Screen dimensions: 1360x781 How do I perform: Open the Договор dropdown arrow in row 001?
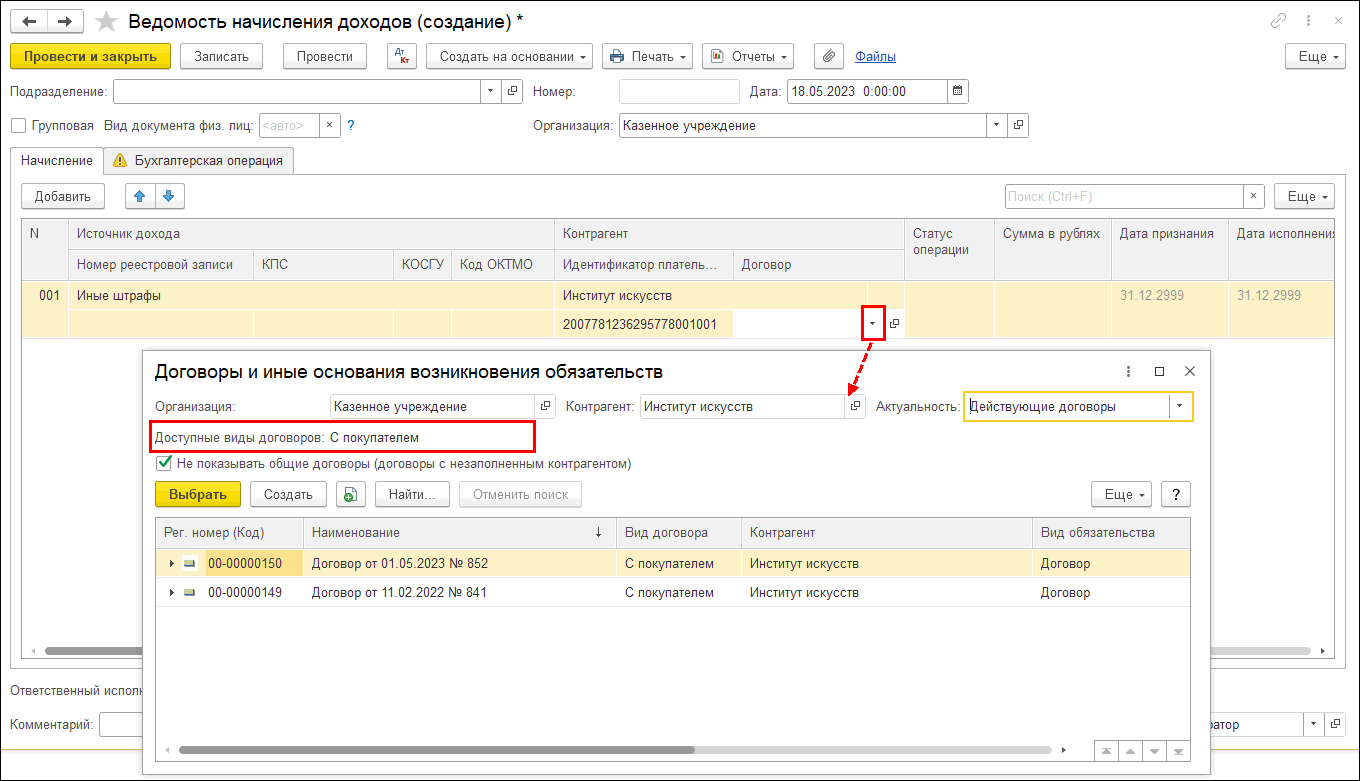[x=873, y=324]
